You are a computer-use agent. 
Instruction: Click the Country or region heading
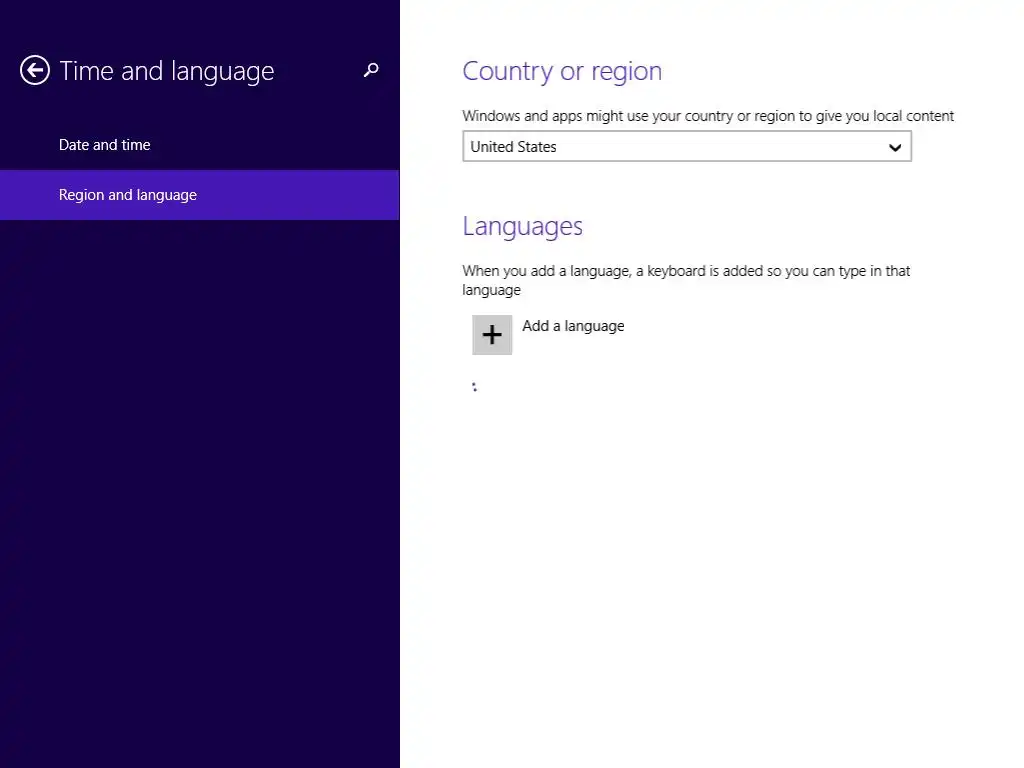[562, 71]
